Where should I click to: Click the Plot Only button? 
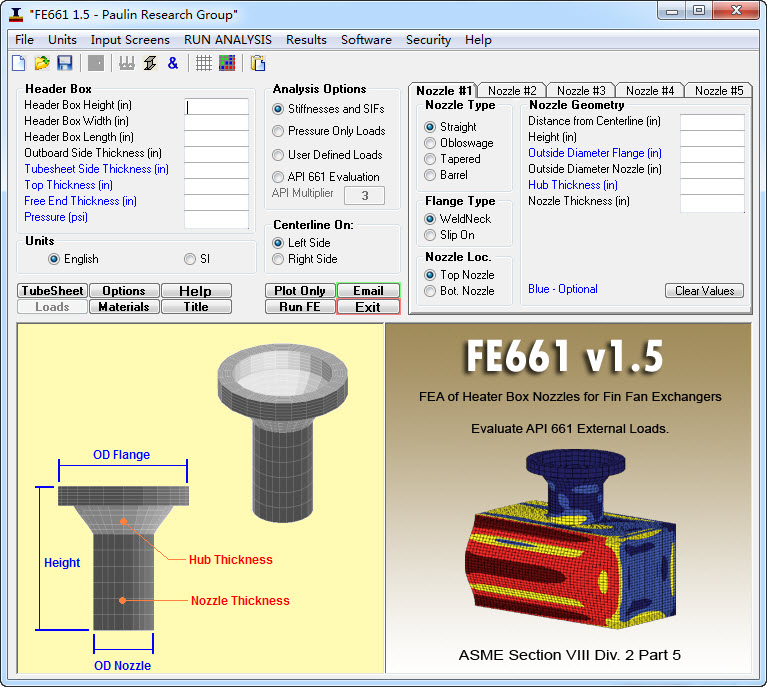[x=300, y=291]
